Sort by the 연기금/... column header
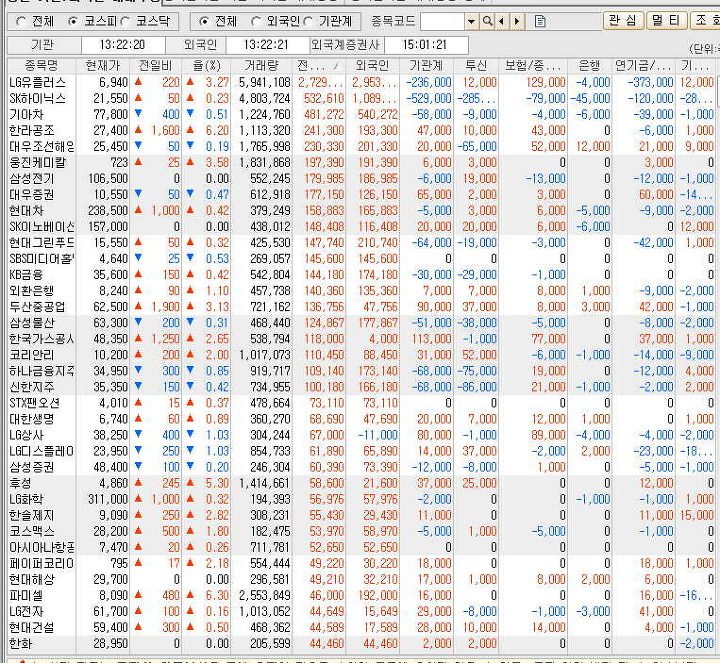The width and height of the screenshot is (720, 663). tap(643, 65)
